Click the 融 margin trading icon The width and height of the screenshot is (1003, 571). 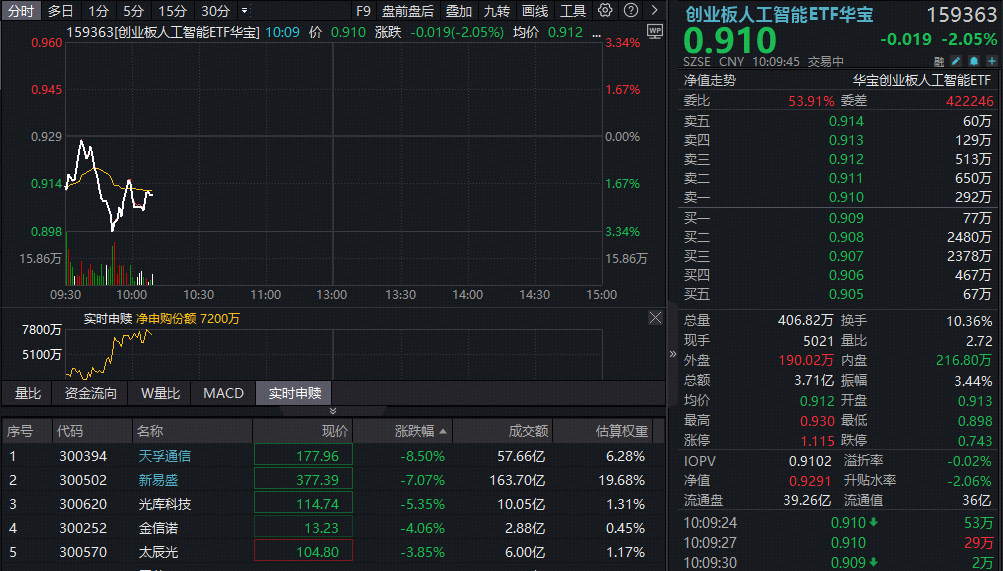[938, 62]
